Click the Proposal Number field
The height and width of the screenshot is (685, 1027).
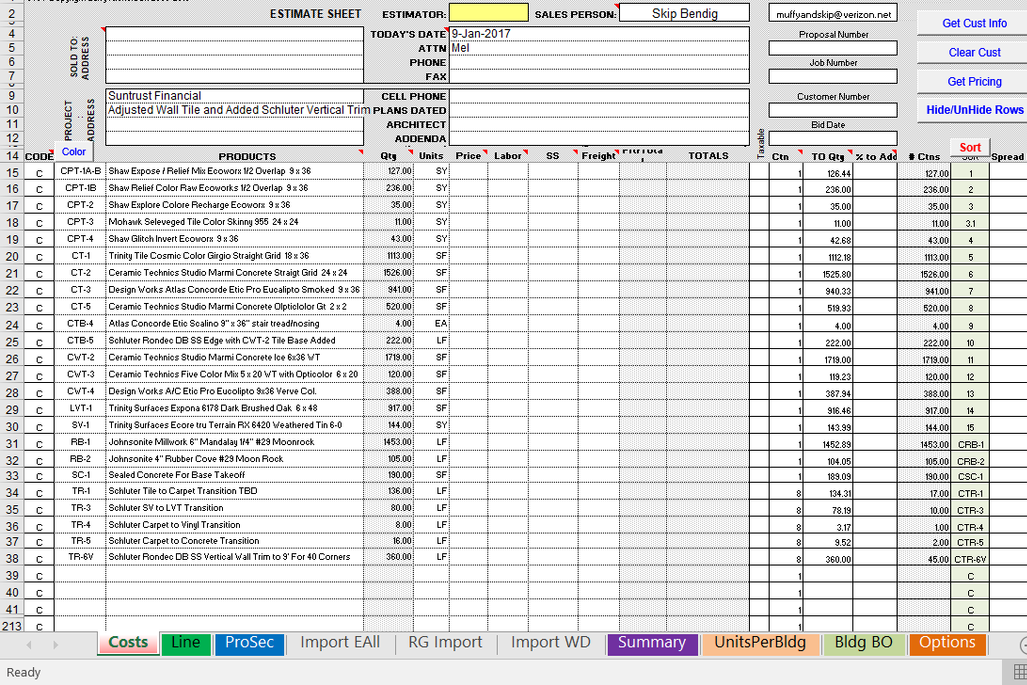[833, 48]
